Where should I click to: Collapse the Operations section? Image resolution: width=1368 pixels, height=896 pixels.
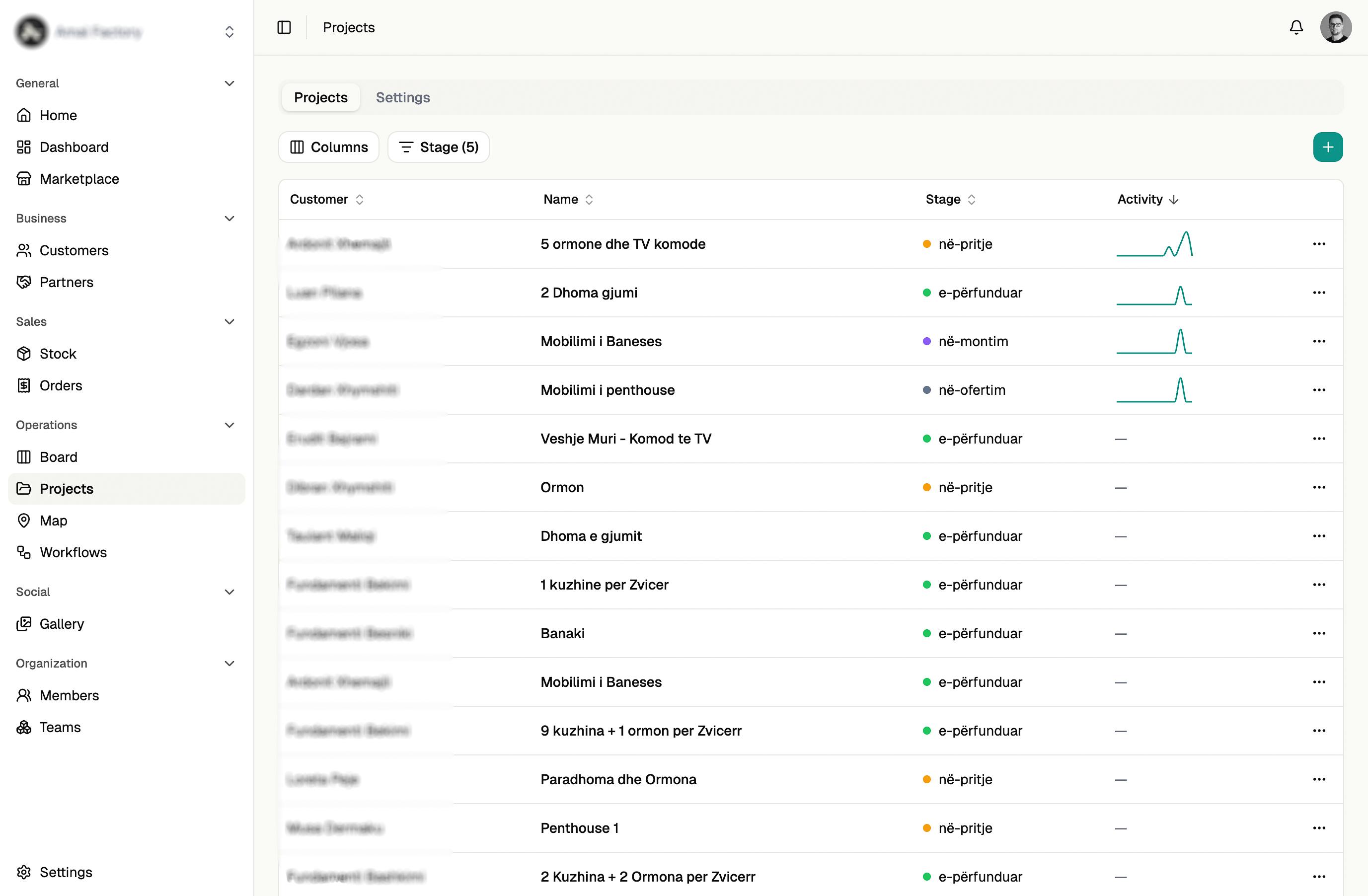tap(229, 425)
